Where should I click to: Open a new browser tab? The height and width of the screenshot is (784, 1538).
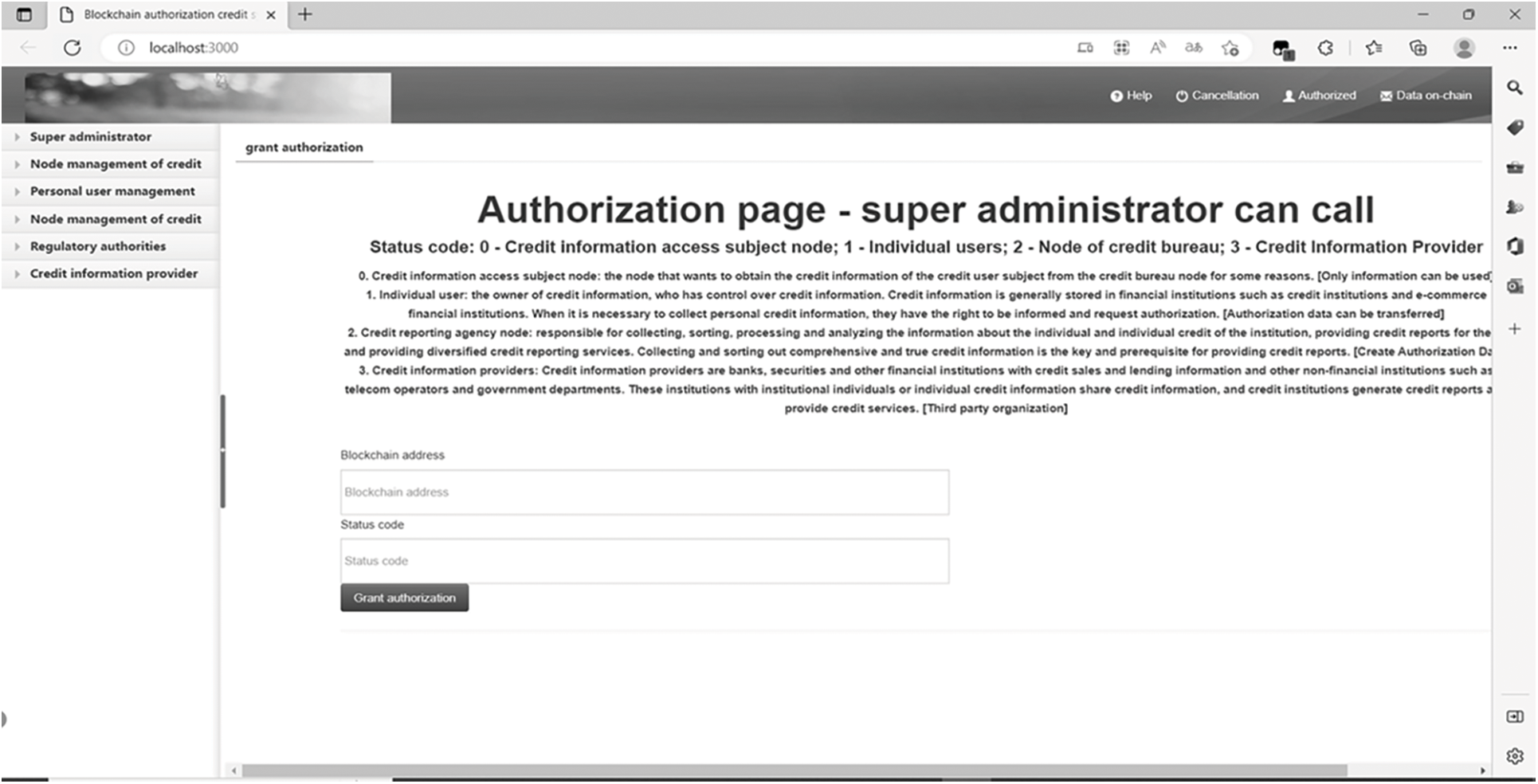(x=304, y=14)
